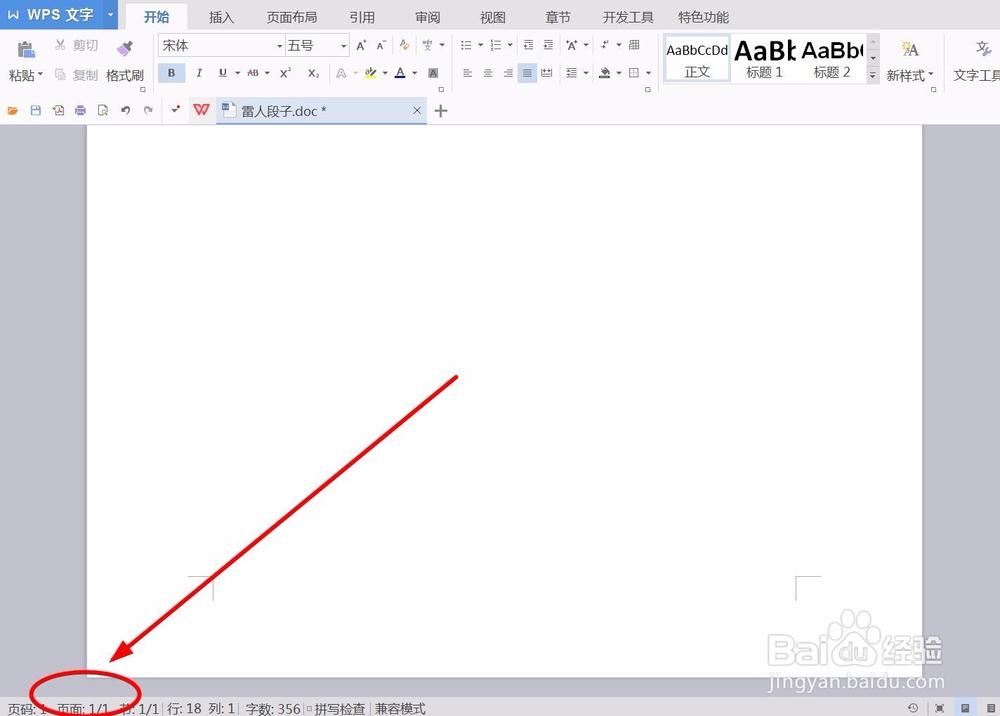Toggle italic formatting
Viewport: 1000px width, 716px height.
(199, 72)
